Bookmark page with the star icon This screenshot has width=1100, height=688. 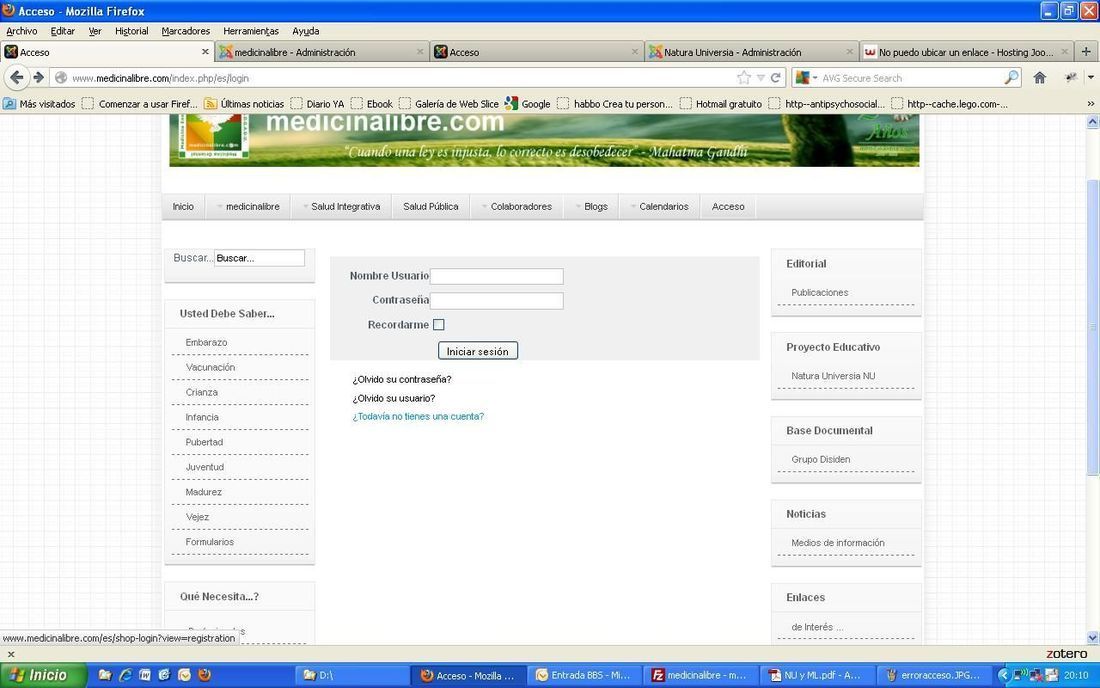[744, 78]
